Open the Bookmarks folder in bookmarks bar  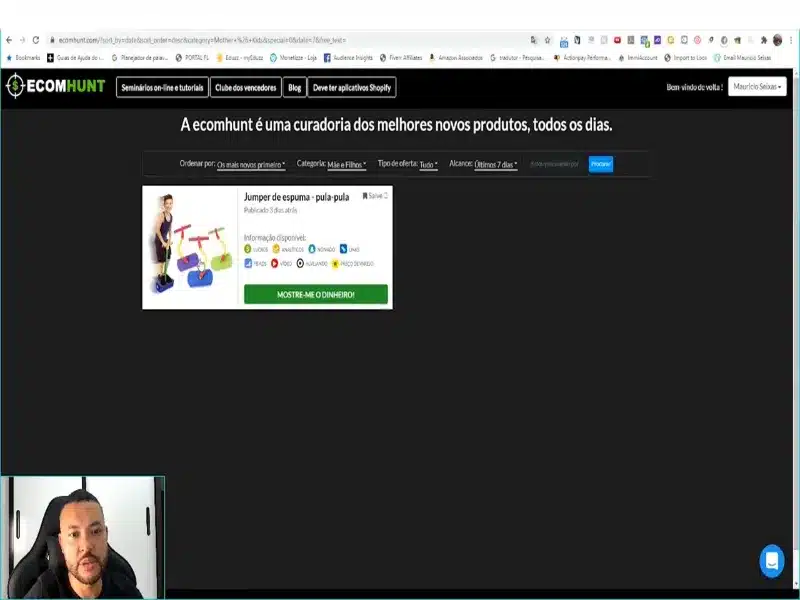(23, 58)
